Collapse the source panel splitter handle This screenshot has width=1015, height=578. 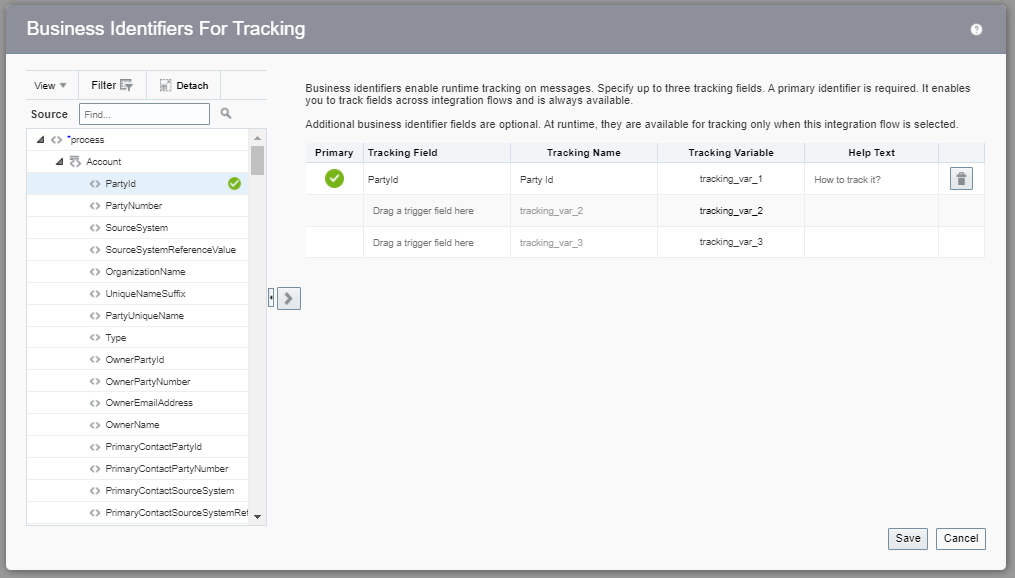point(271,298)
